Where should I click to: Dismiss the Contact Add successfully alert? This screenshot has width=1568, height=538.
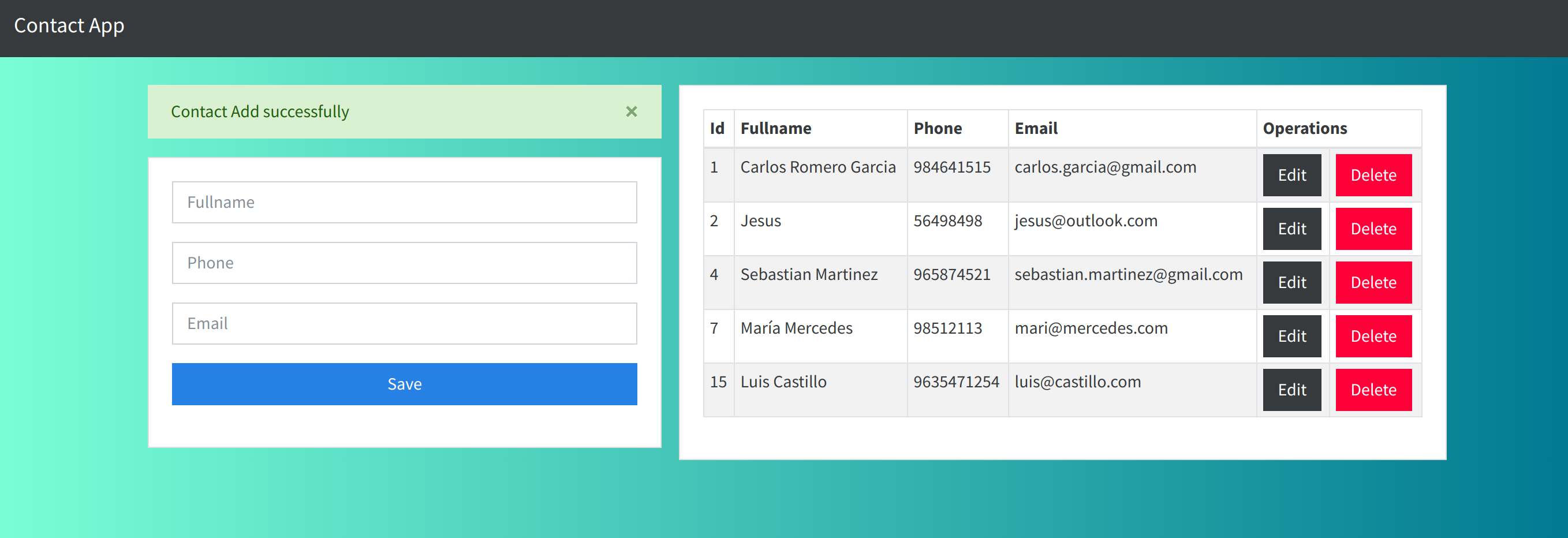631,111
